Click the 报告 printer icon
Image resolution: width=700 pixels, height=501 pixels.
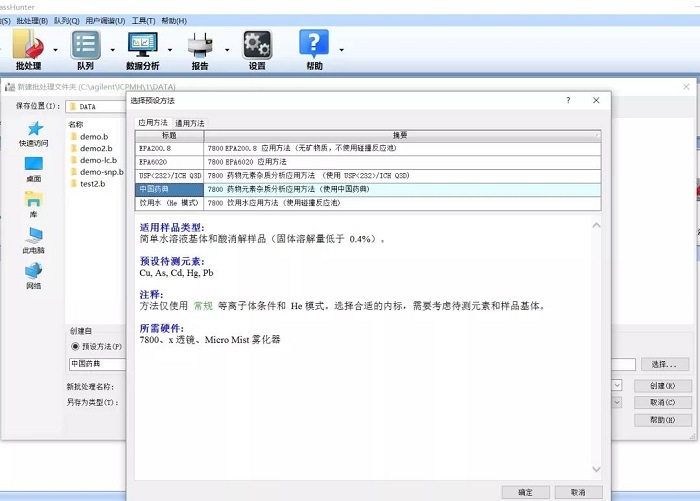pyautogui.click(x=200, y=46)
